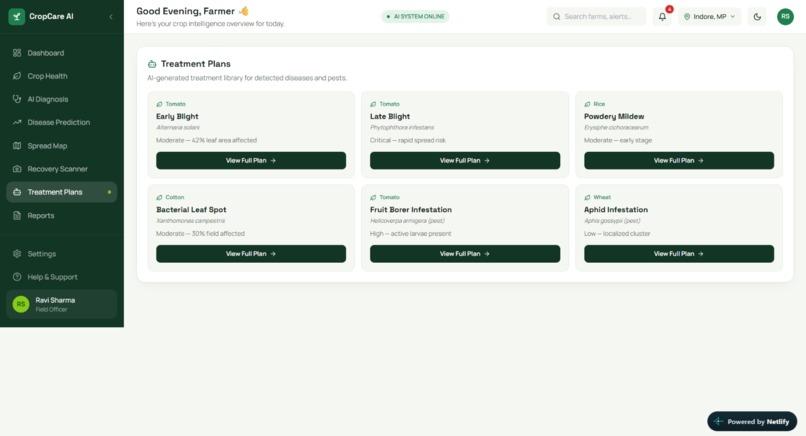Open the RS profile avatar in header
This screenshot has width=806, height=436.
(785, 16)
